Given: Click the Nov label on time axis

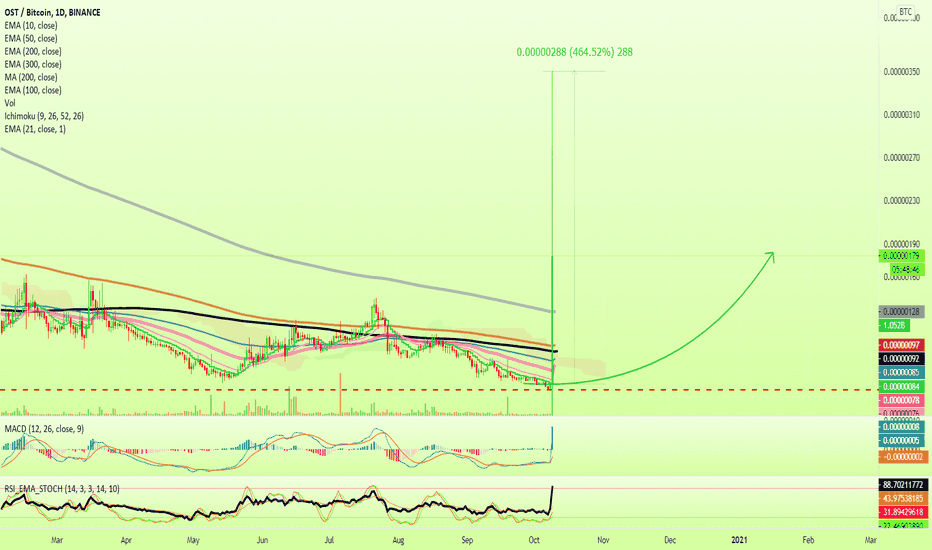Looking at the screenshot, I should click(603, 540).
